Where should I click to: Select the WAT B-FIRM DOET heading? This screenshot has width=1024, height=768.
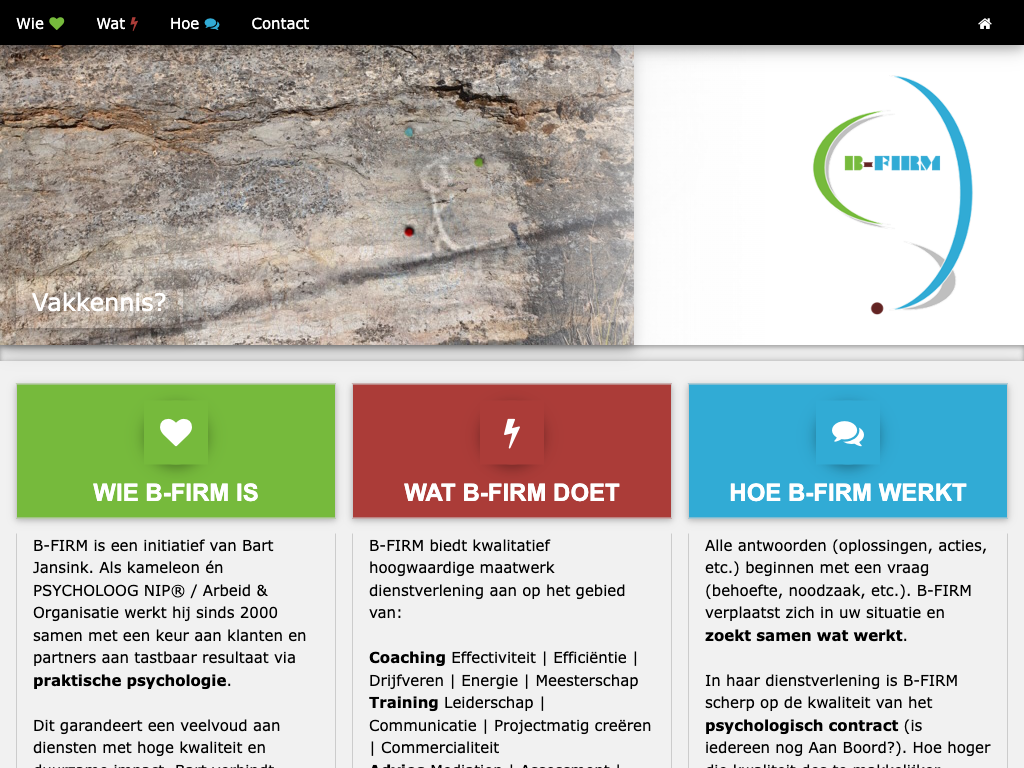click(511, 492)
